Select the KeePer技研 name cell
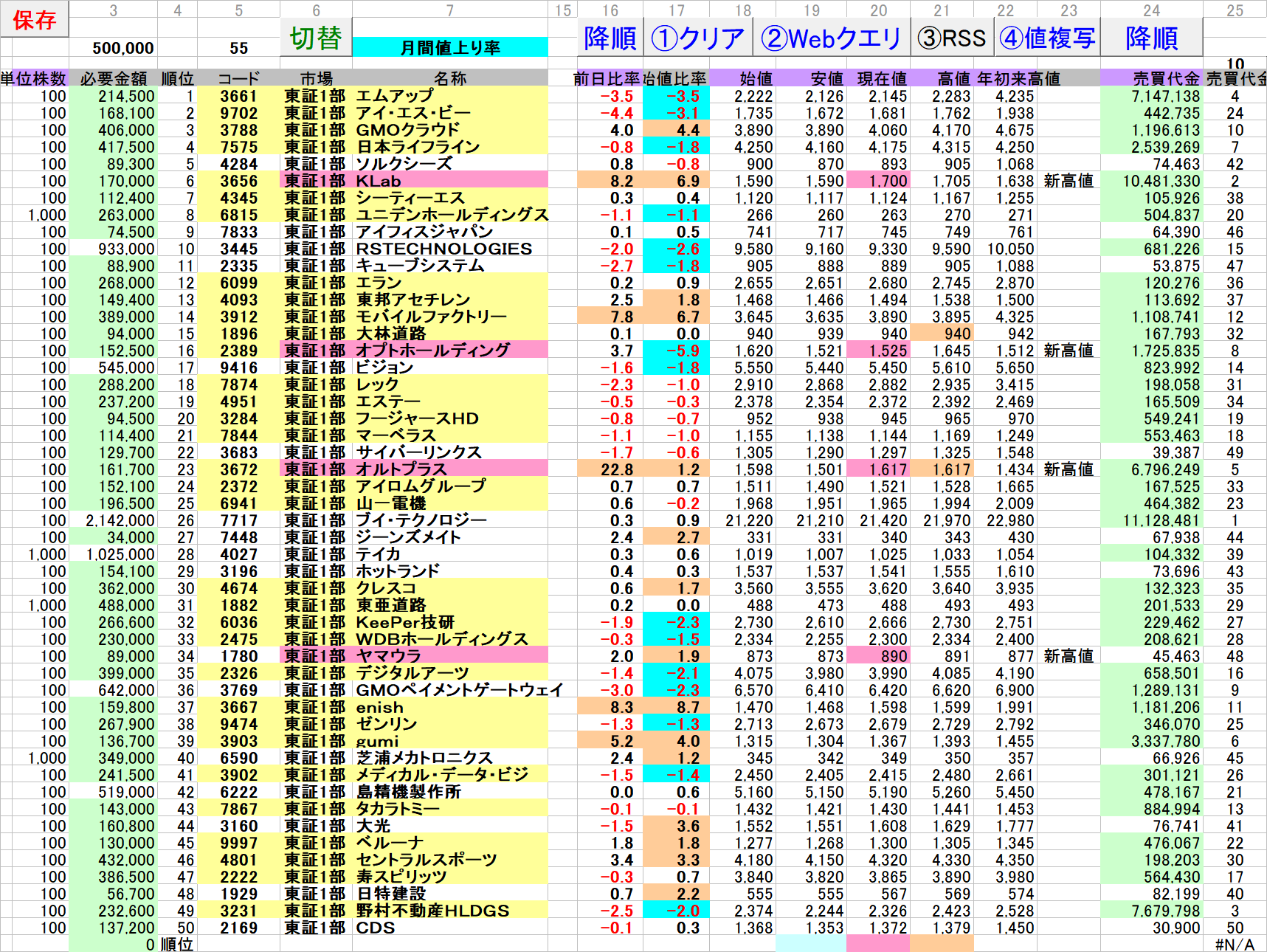1267x952 pixels. pos(450,622)
